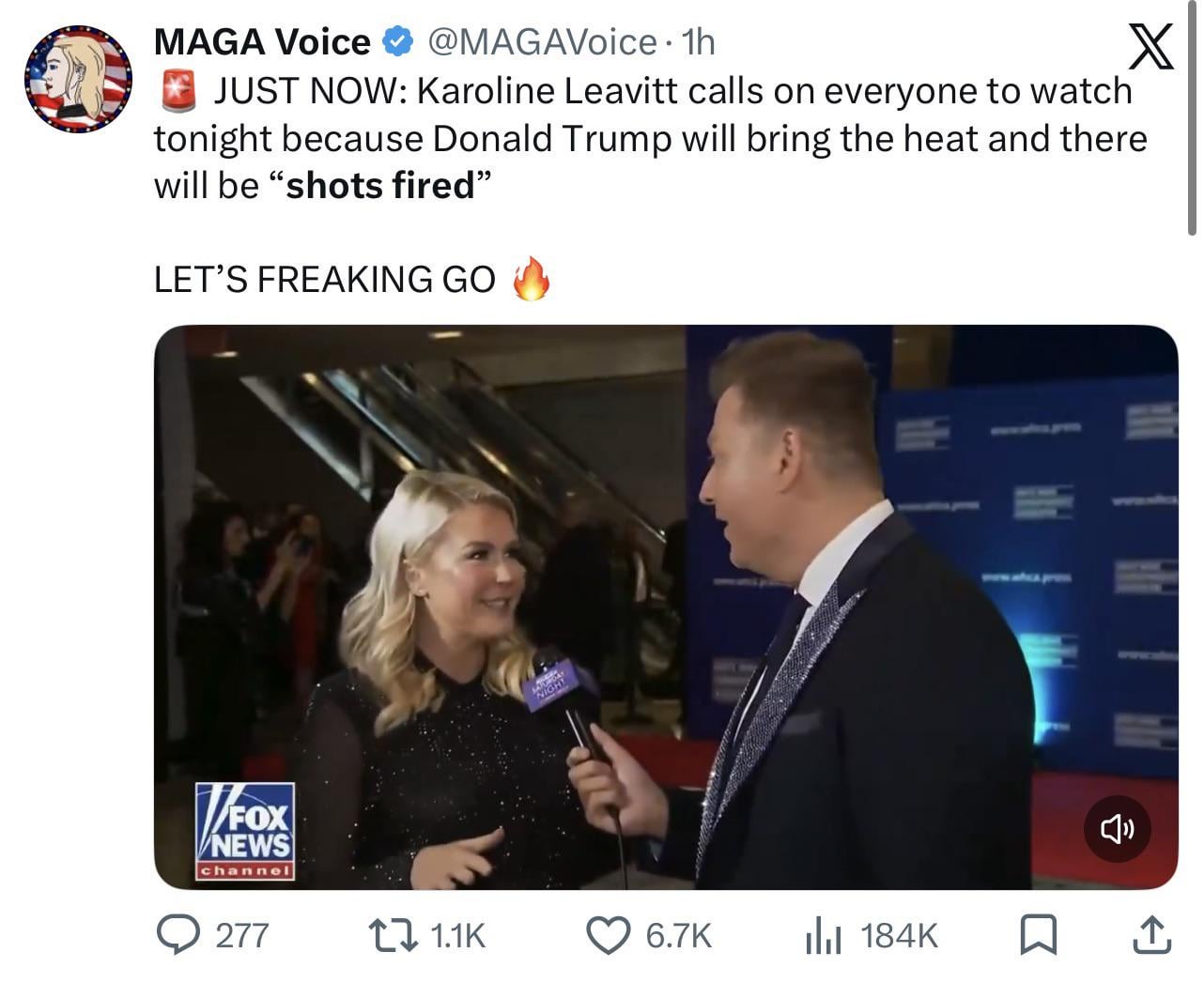Click the reply speech bubble icon
The image size is (1204, 983).
[x=175, y=935]
